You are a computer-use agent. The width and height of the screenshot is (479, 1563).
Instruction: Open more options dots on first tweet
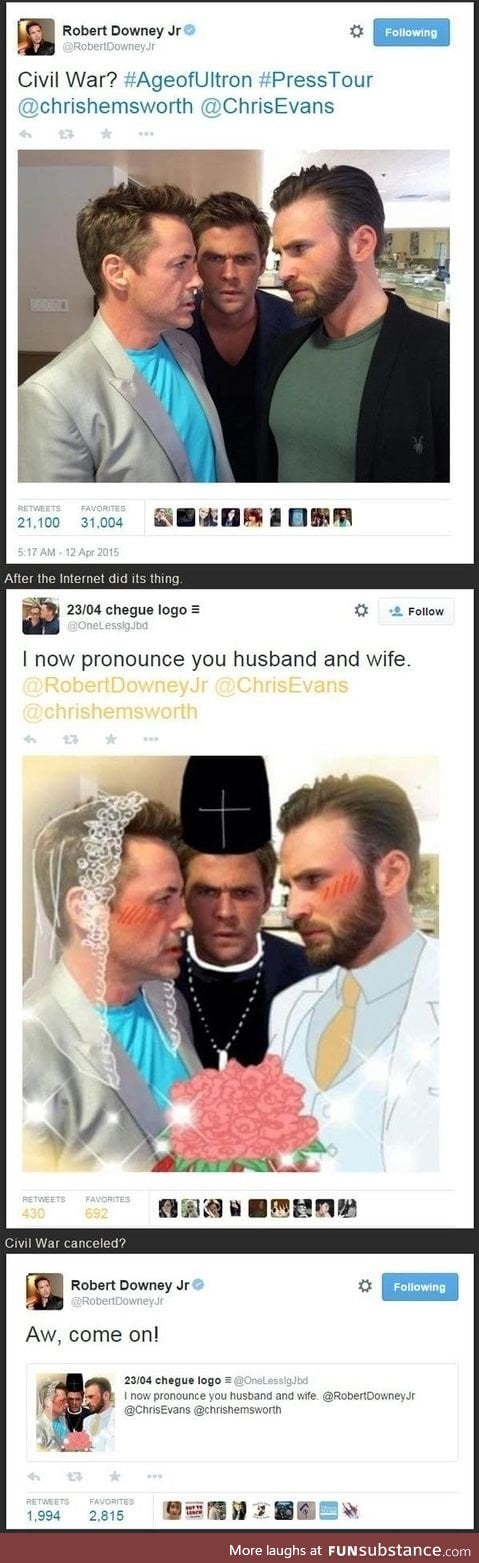(146, 132)
